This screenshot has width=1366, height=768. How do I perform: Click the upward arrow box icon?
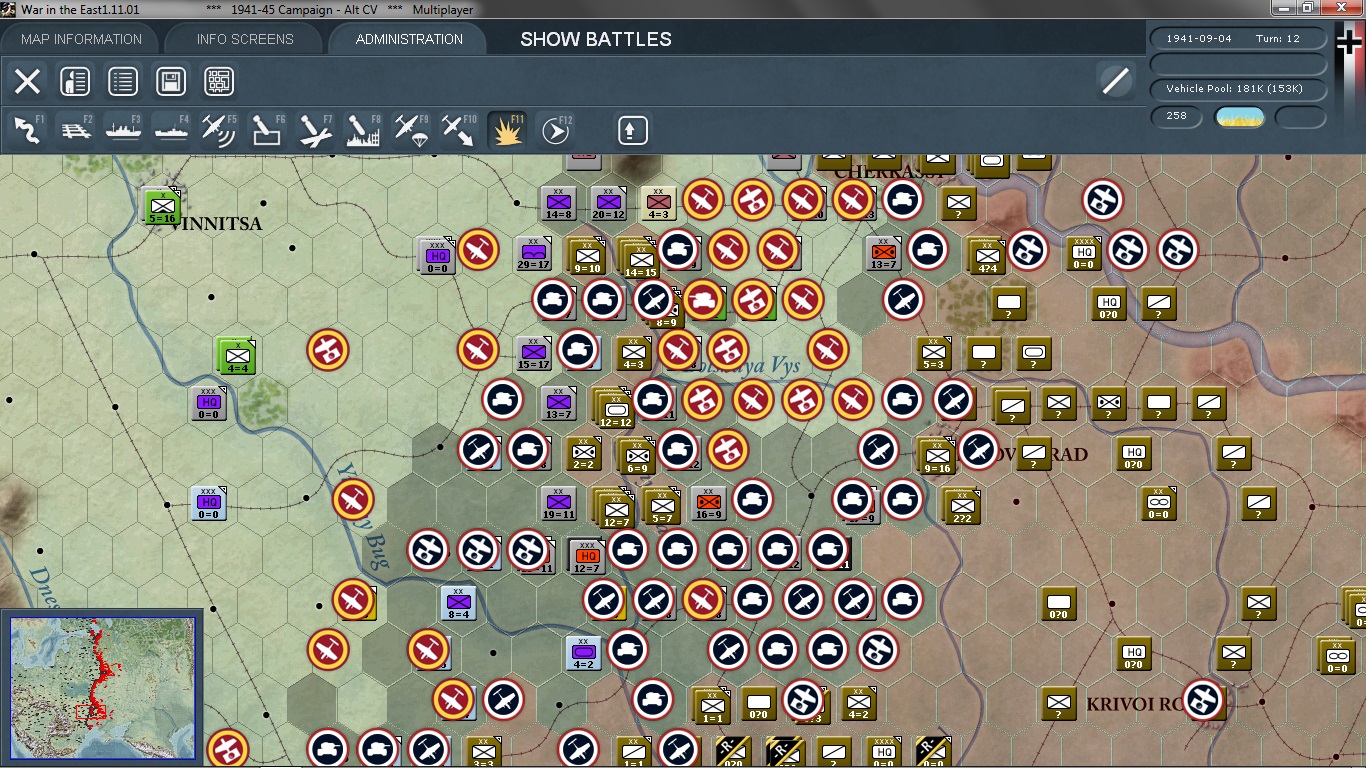pyautogui.click(x=632, y=130)
